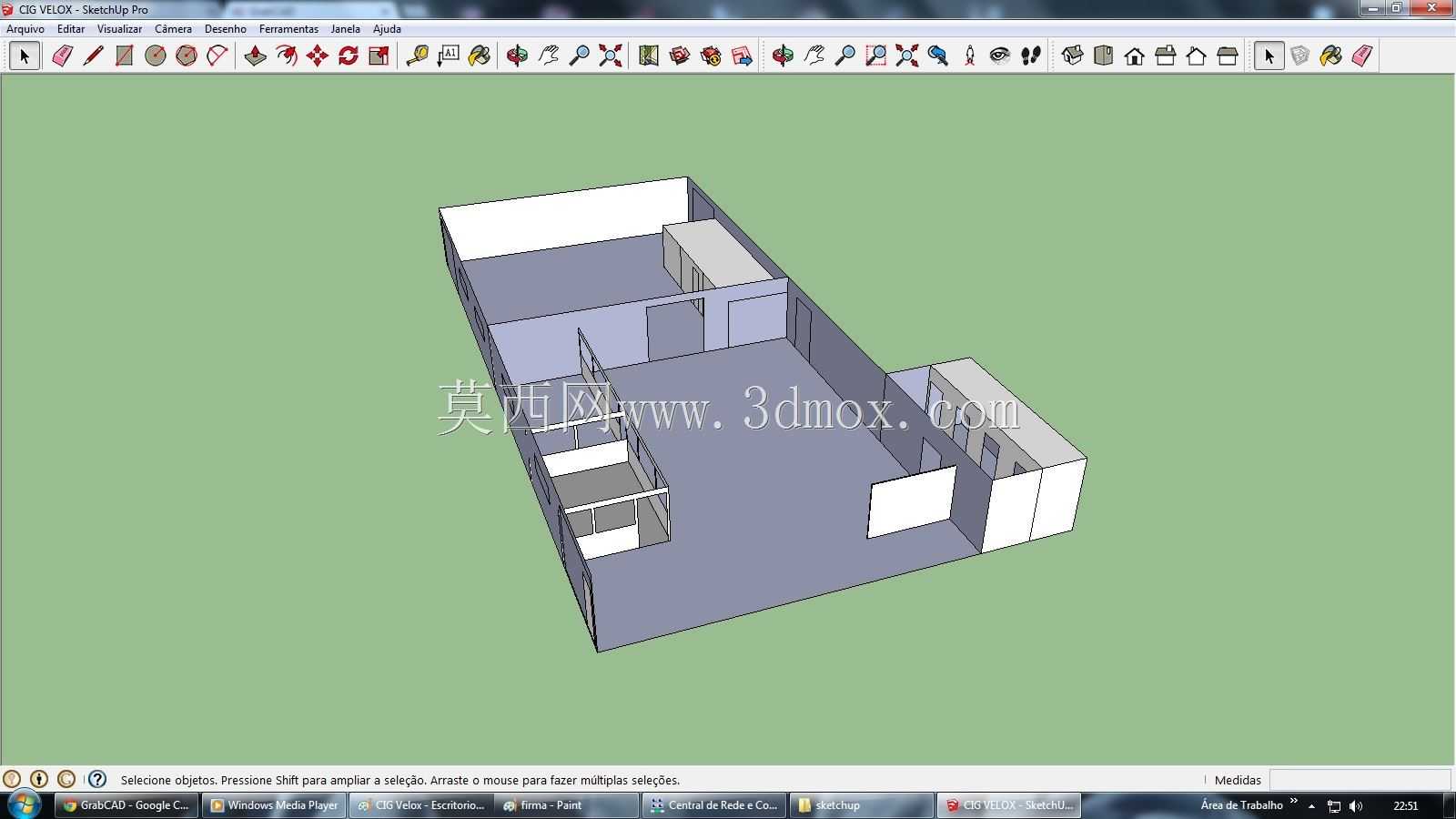Click the Share Model icon

[711, 56]
